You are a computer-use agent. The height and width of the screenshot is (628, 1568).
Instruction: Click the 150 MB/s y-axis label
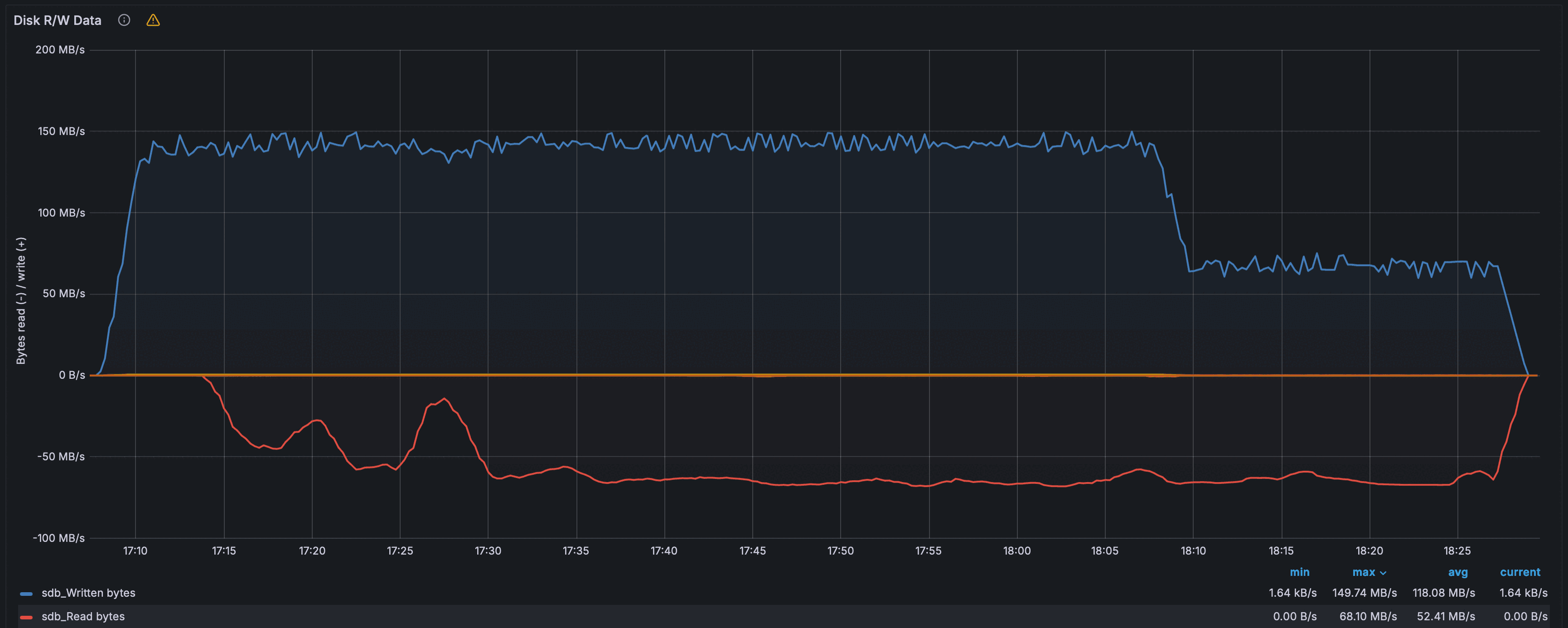coord(61,131)
